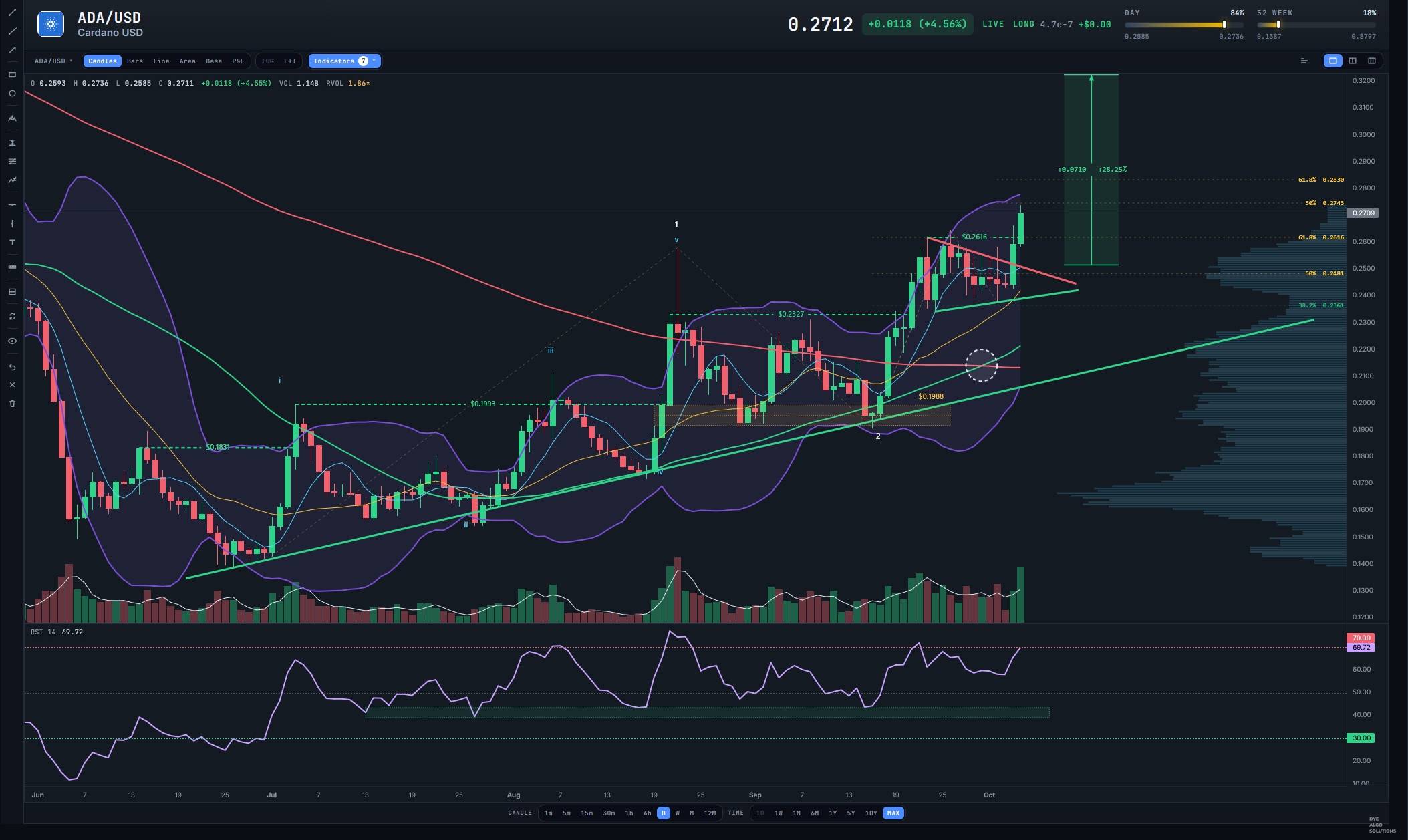1408x840 pixels.
Task: Select the ruler measure tool
Action: click(x=12, y=267)
